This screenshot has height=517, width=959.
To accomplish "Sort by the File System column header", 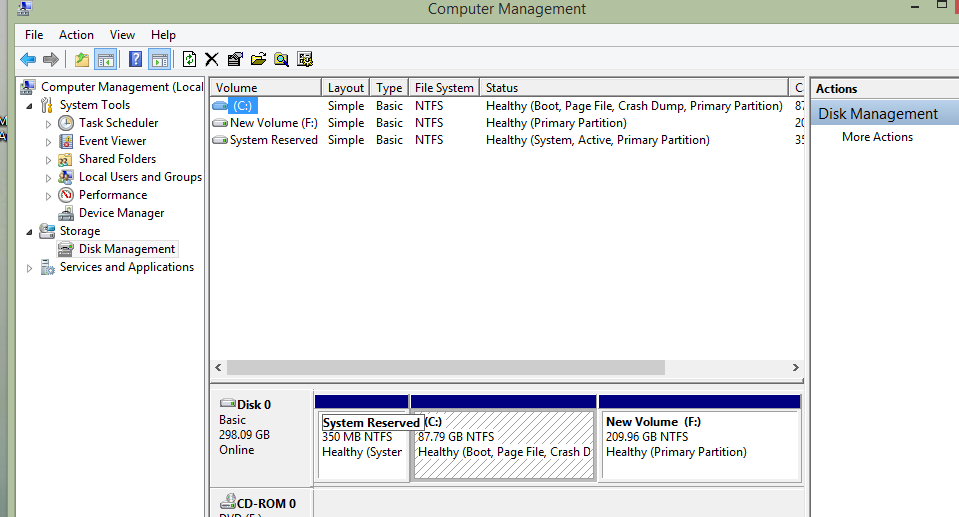I will [x=444, y=87].
